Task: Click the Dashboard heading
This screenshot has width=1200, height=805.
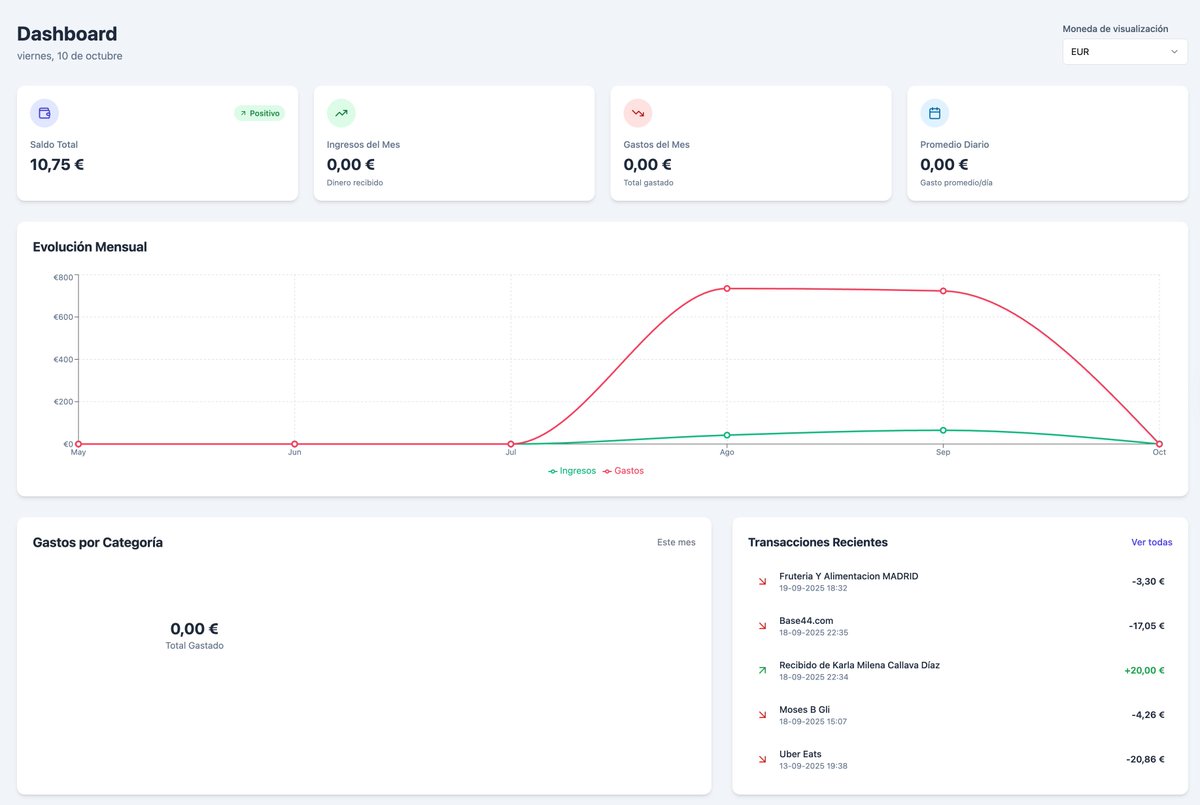Action: click(67, 34)
